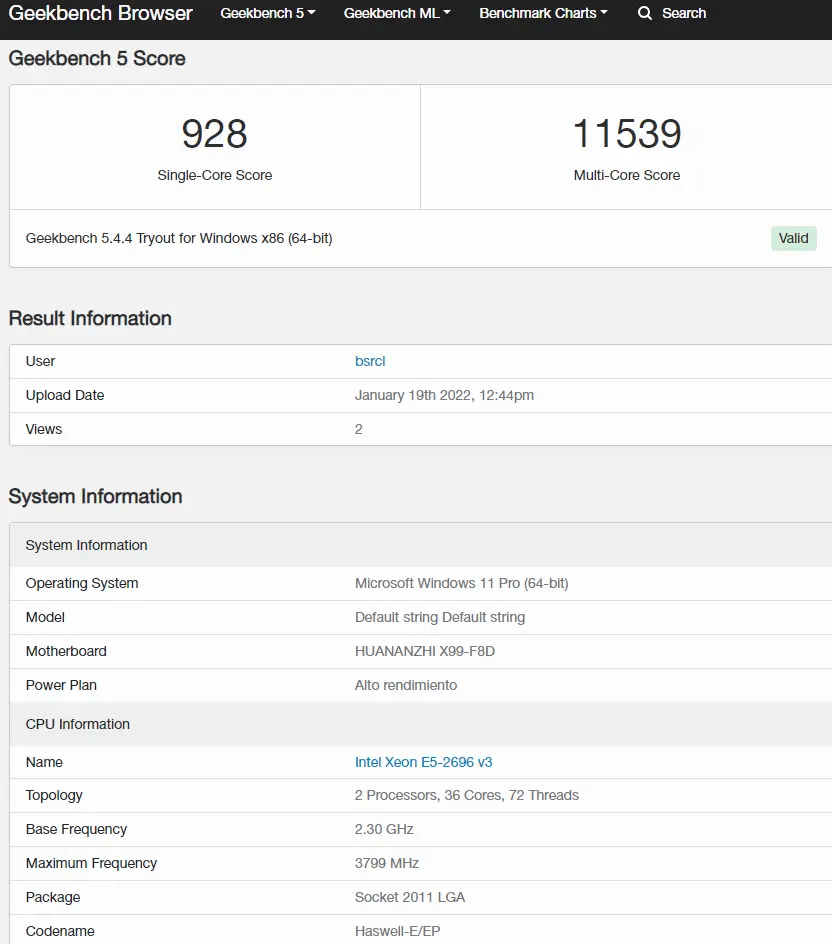
Task: Click the Name row label under CPU Information
Action: [44, 762]
